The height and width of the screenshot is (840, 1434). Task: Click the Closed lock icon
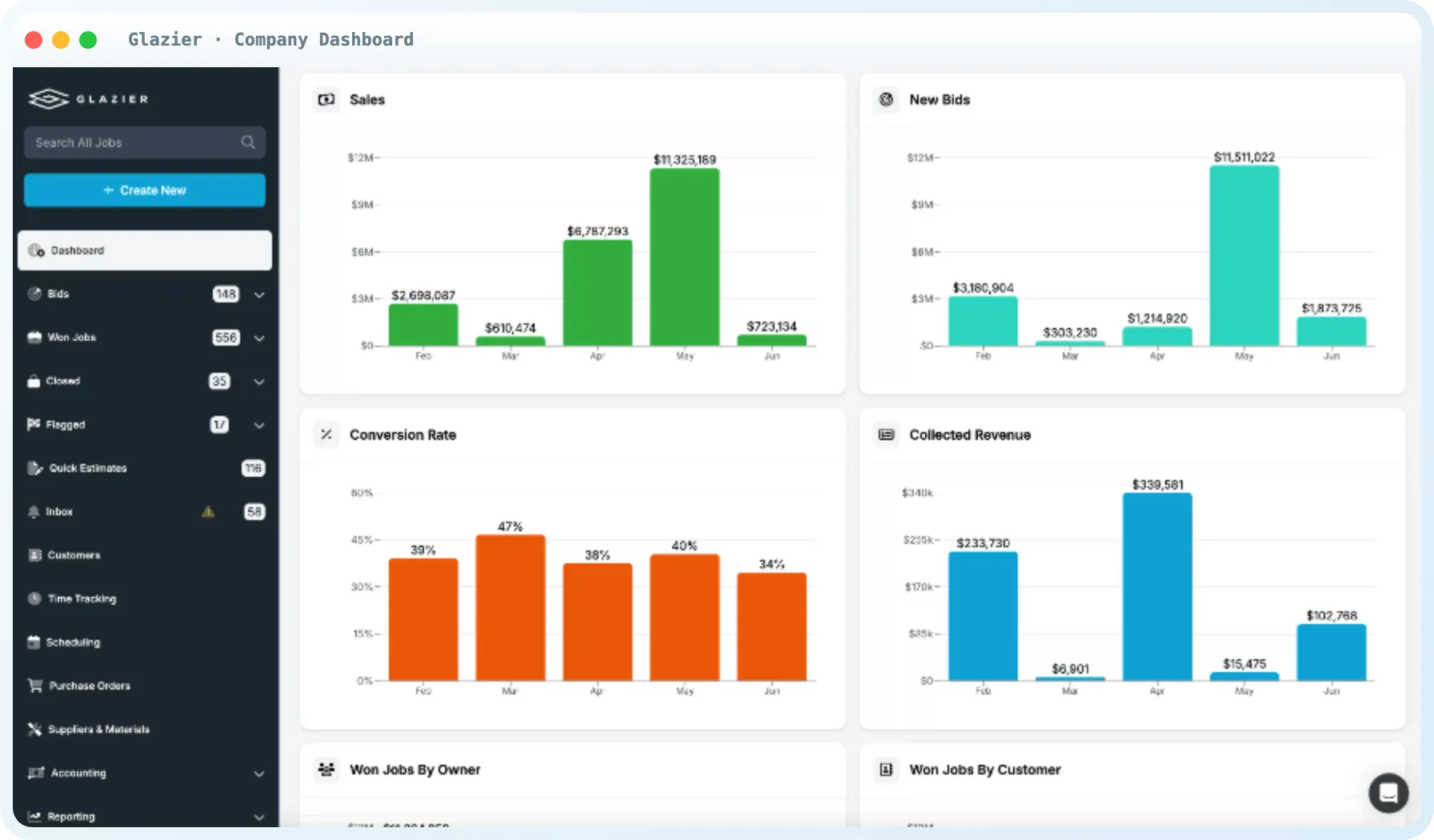click(x=34, y=381)
